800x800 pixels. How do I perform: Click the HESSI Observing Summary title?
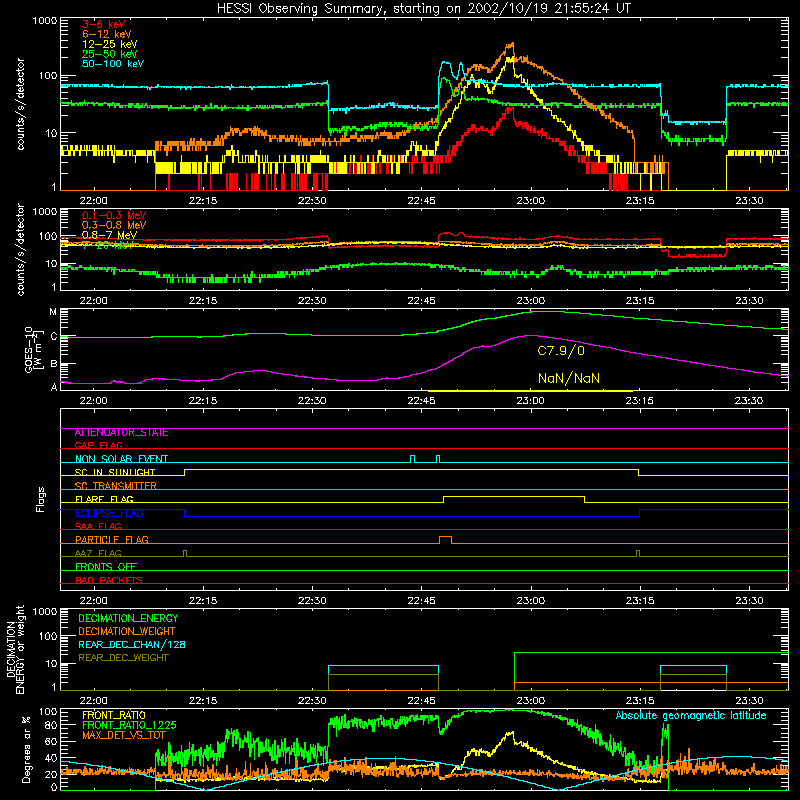click(424, 8)
